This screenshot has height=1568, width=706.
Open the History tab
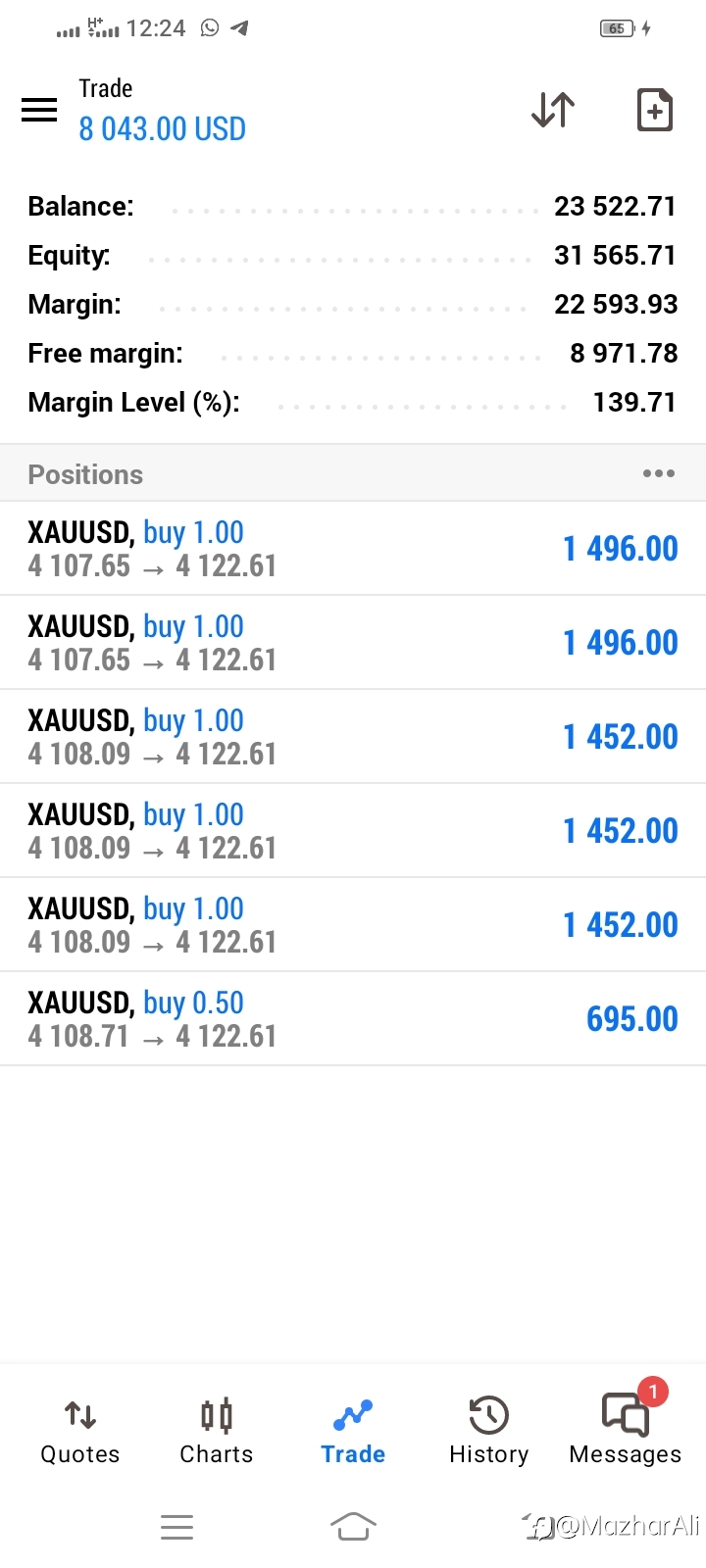coord(488,1431)
